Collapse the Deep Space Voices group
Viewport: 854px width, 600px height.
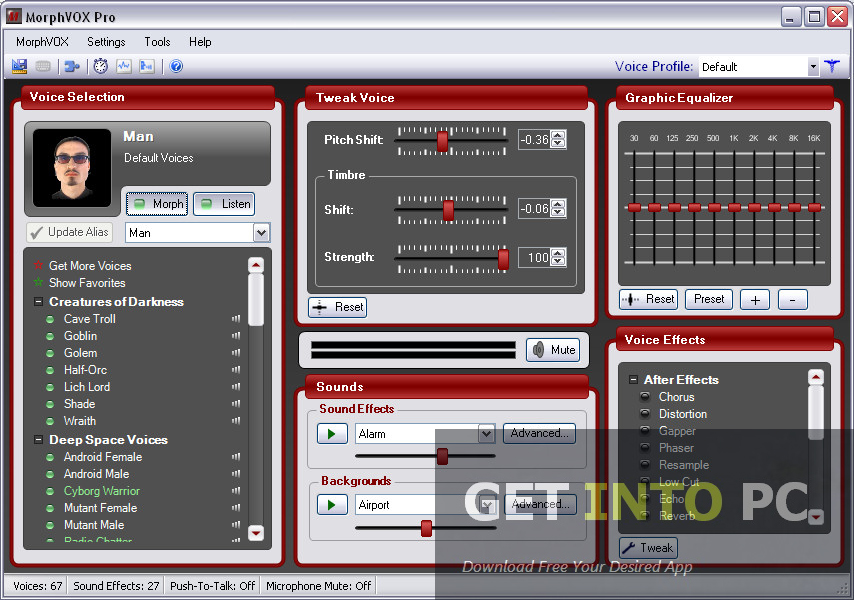tap(39, 439)
